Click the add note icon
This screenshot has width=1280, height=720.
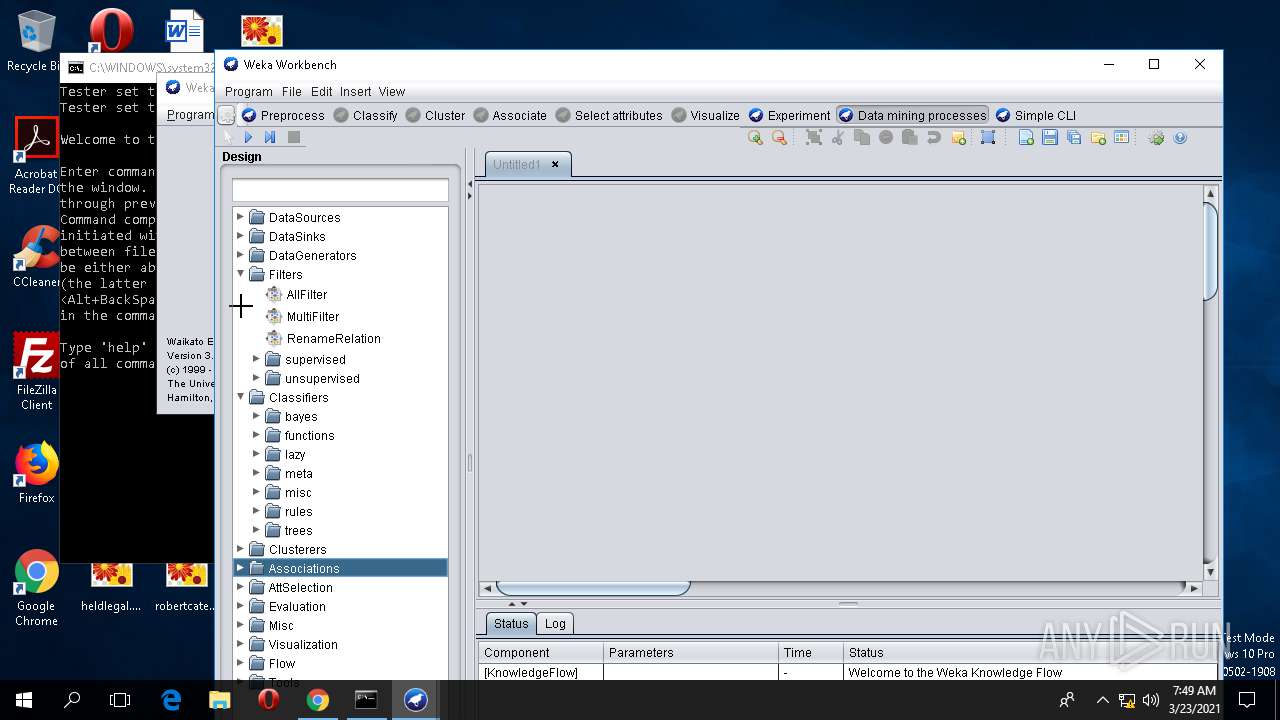(x=958, y=138)
